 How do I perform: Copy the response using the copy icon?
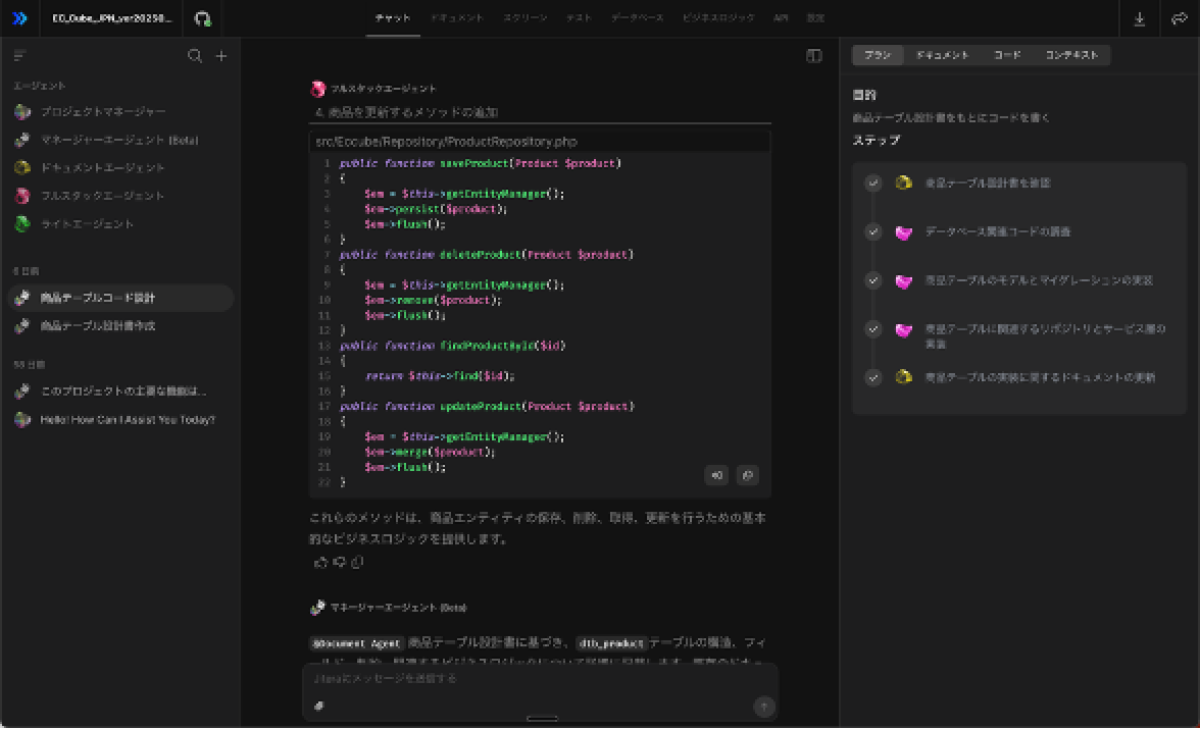point(357,562)
